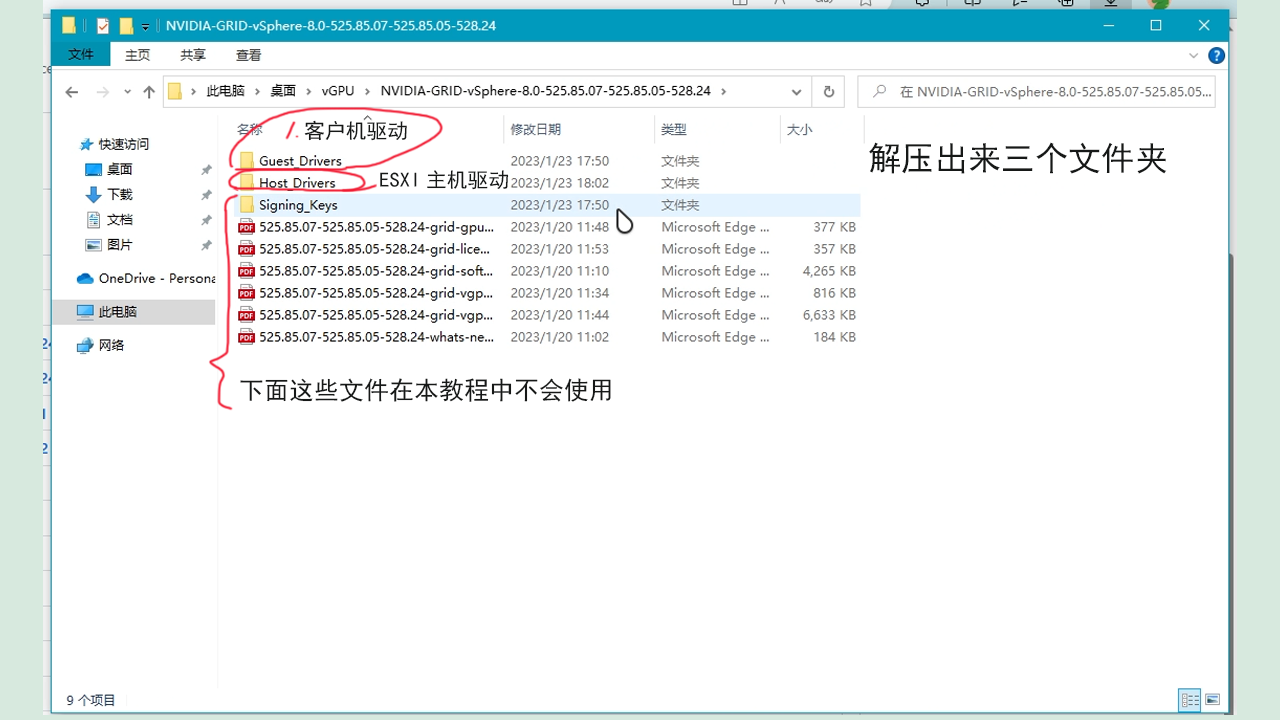Click the 桌面 pin icon in sidebar
Screen dimensions: 1280x720
click(206, 170)
